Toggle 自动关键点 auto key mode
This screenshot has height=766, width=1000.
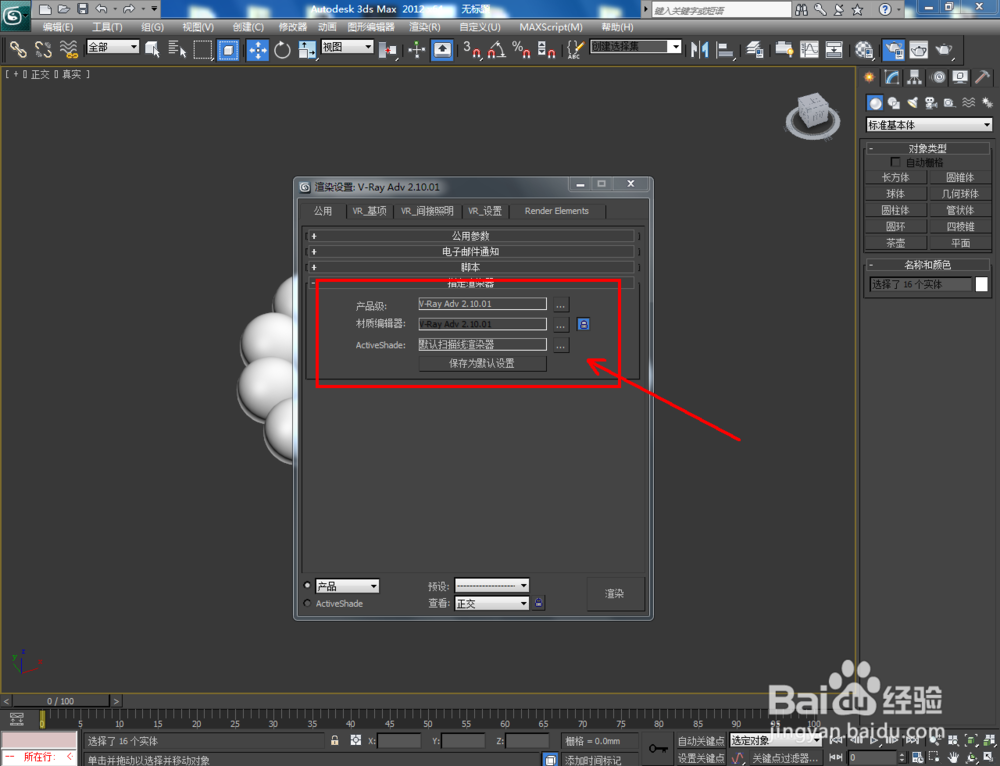[x=700, y=740]
